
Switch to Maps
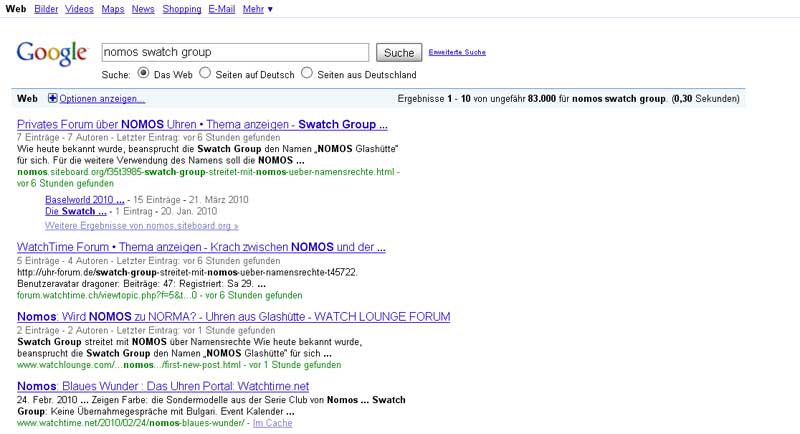pyautogui.click(x=113, y=9)
